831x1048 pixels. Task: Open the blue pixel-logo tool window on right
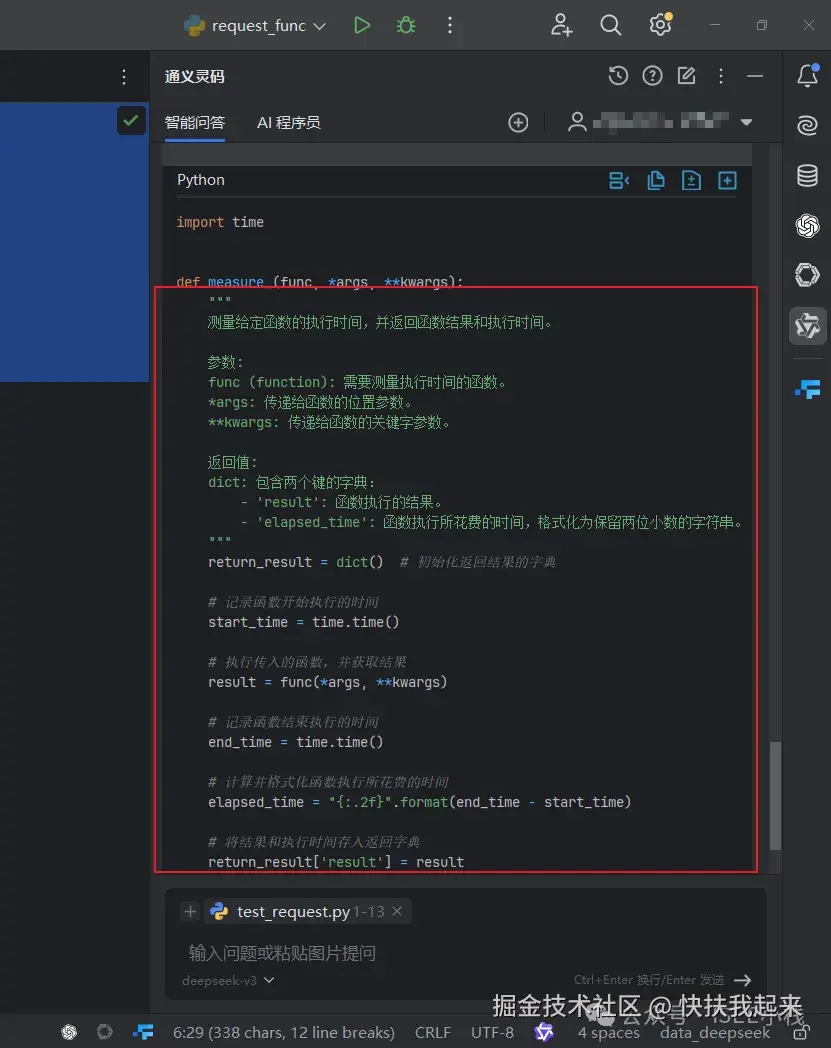pyautogui.click(x=808, y=388)
